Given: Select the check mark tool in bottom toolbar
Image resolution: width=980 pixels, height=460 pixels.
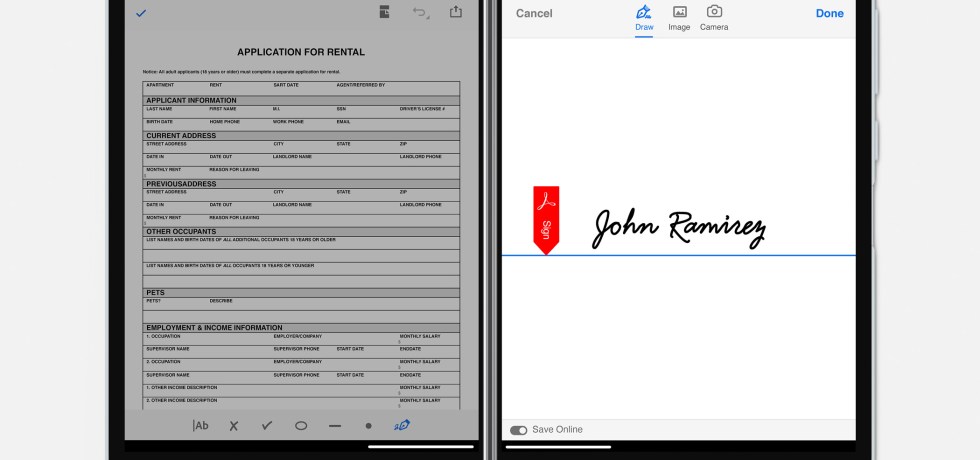Looking at the screenshot, I should click(x=267, y=425).
